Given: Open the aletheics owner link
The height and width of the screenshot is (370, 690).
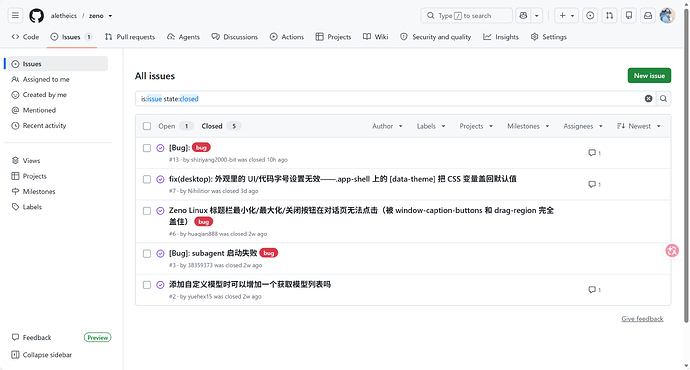Looking at the screenshot, I should [64, 16].
